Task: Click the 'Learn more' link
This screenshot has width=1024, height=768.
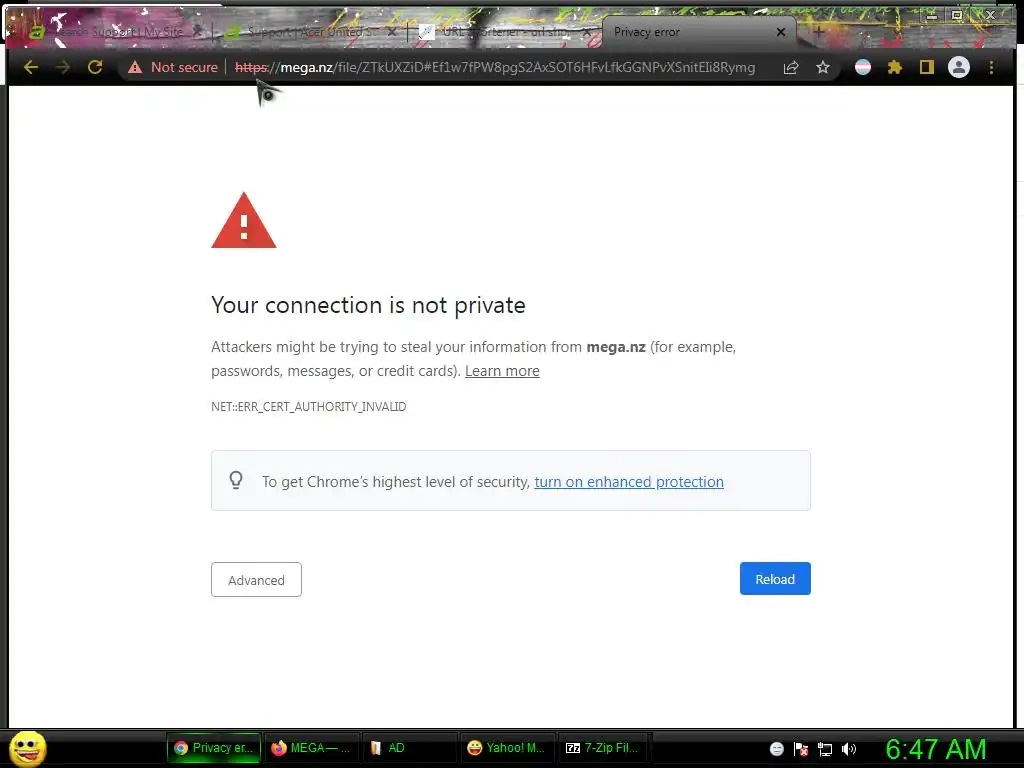Action: (502, 371)
